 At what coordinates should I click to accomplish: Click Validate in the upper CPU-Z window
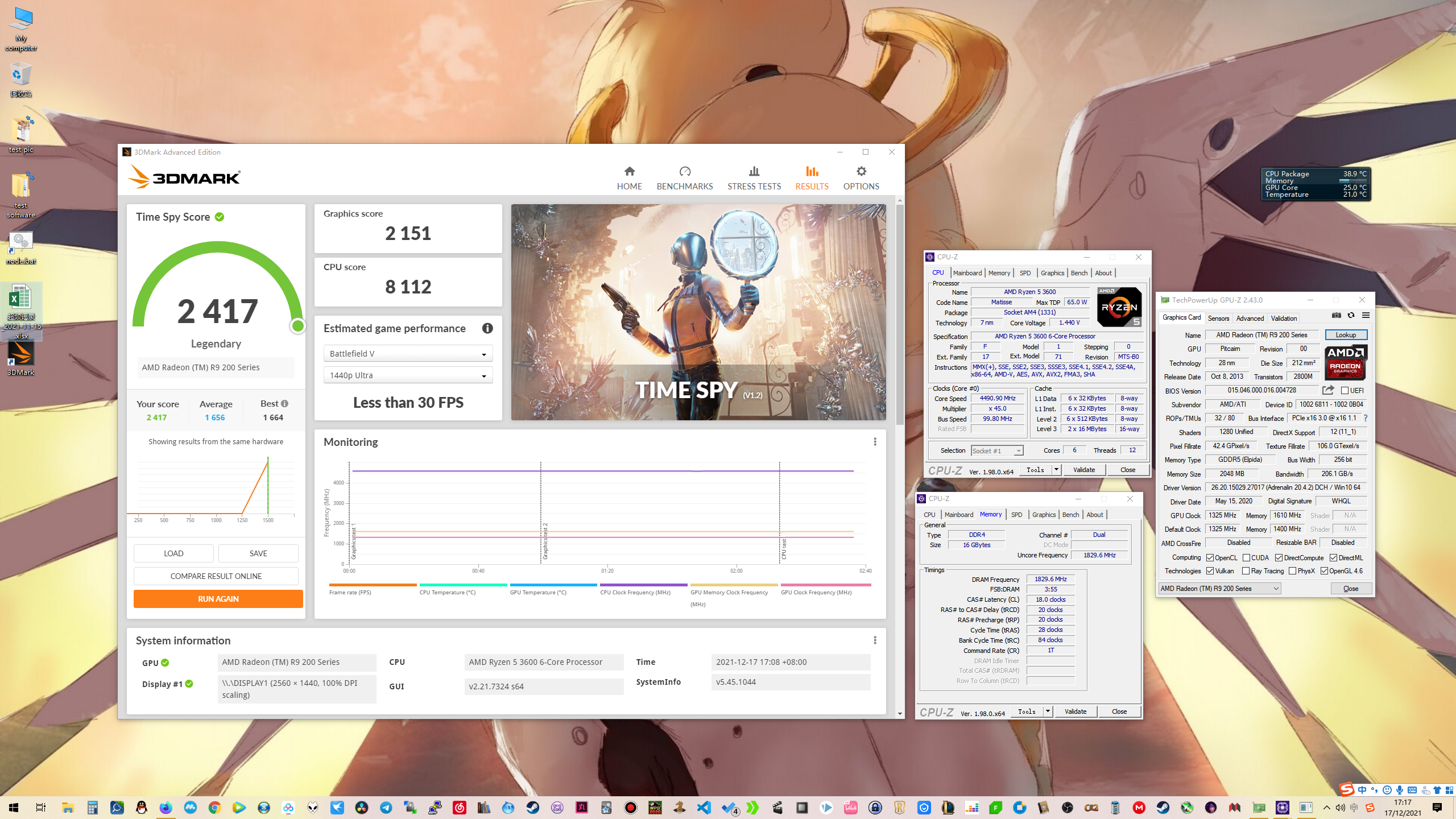(x=1083, y=470)
